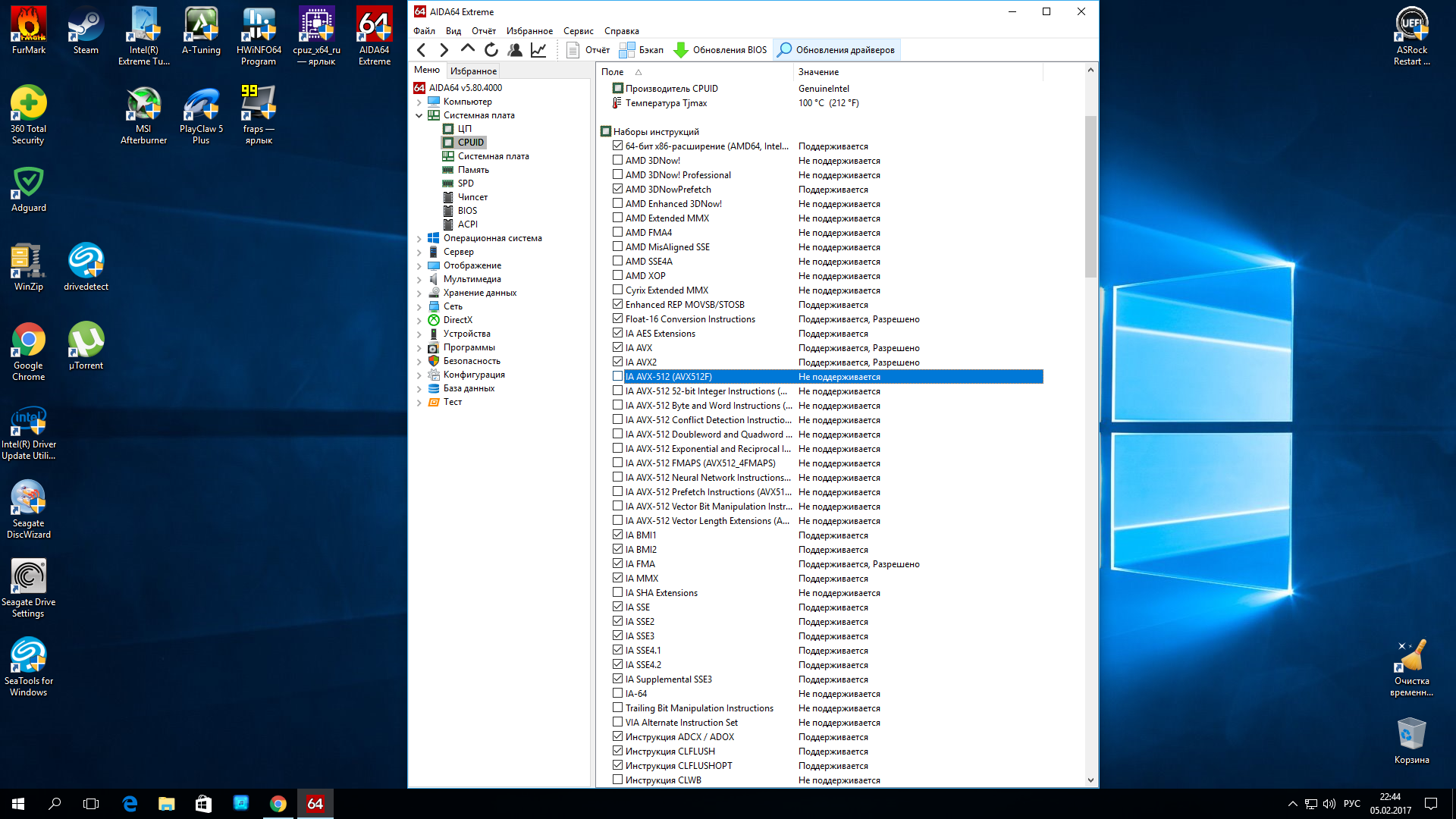The height and width of the screenshot is (819, 1456).
Task: Select Чипсет in the tree
Action: 472,197
